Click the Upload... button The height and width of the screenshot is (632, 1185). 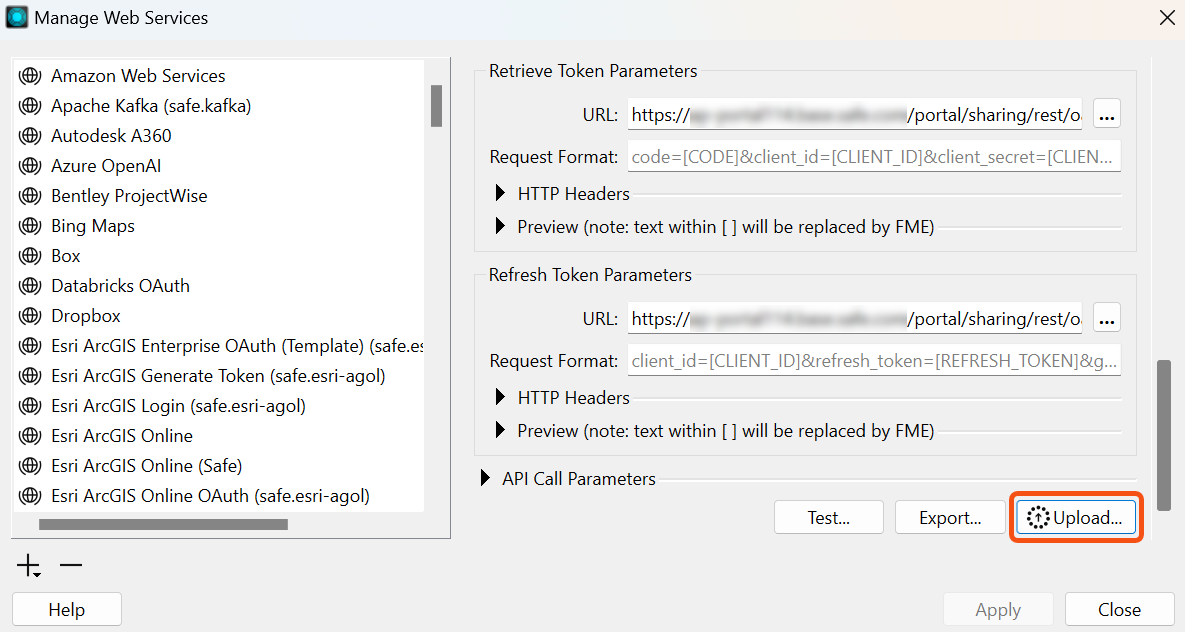[1076, 518]
